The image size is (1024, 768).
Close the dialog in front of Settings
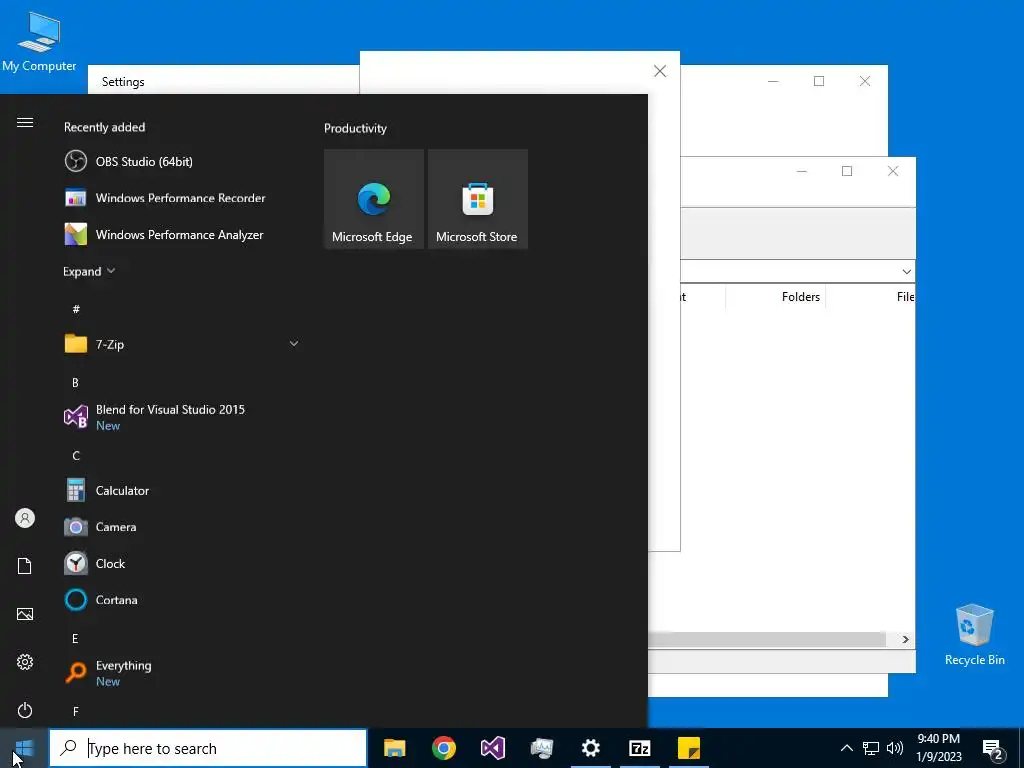[660, 71]
